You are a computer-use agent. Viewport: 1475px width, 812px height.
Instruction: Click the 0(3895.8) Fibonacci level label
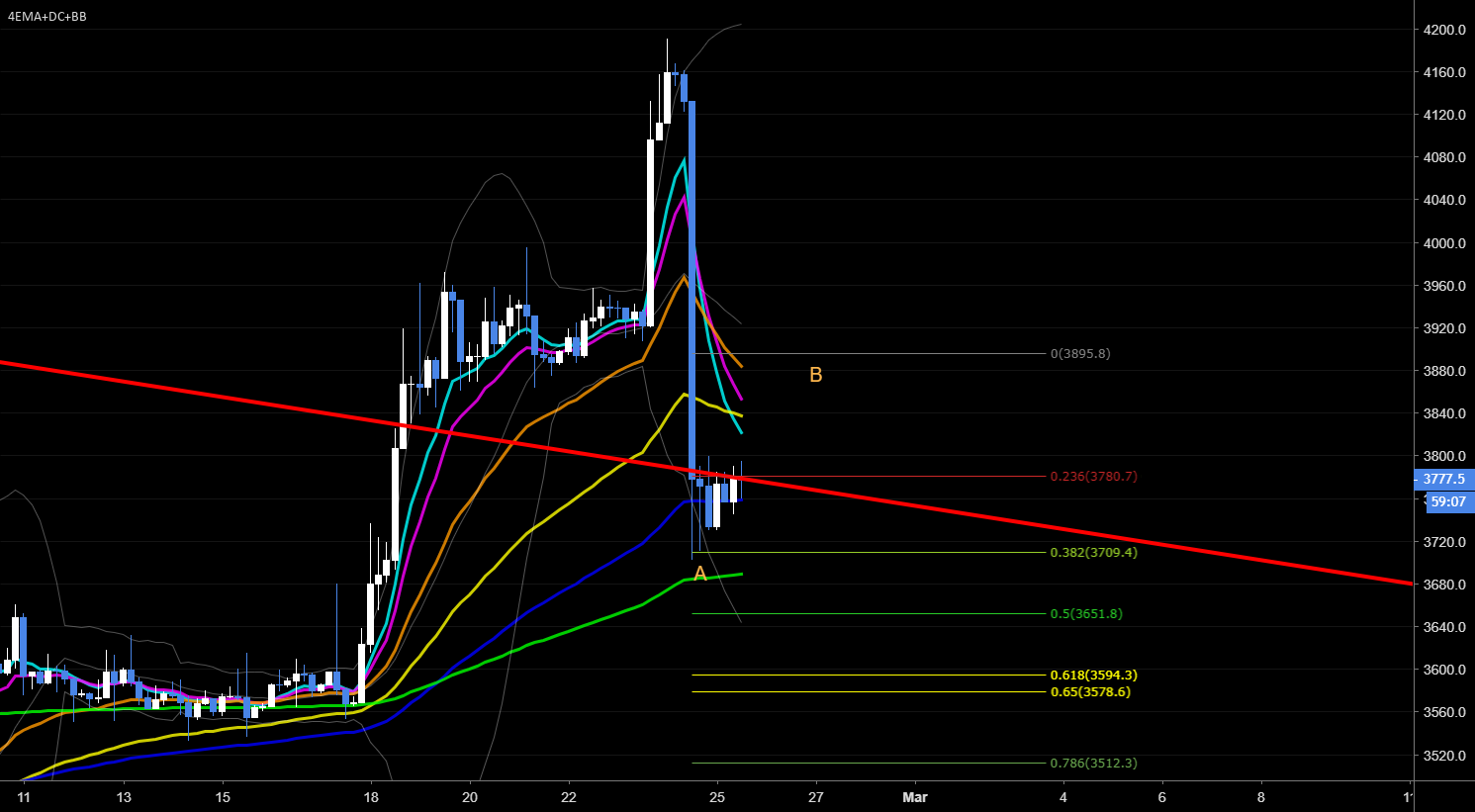1079,353
